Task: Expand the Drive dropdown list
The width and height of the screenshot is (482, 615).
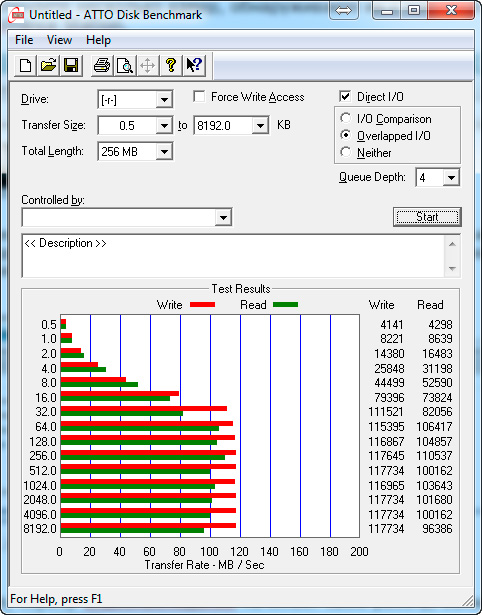Action: 164,100
